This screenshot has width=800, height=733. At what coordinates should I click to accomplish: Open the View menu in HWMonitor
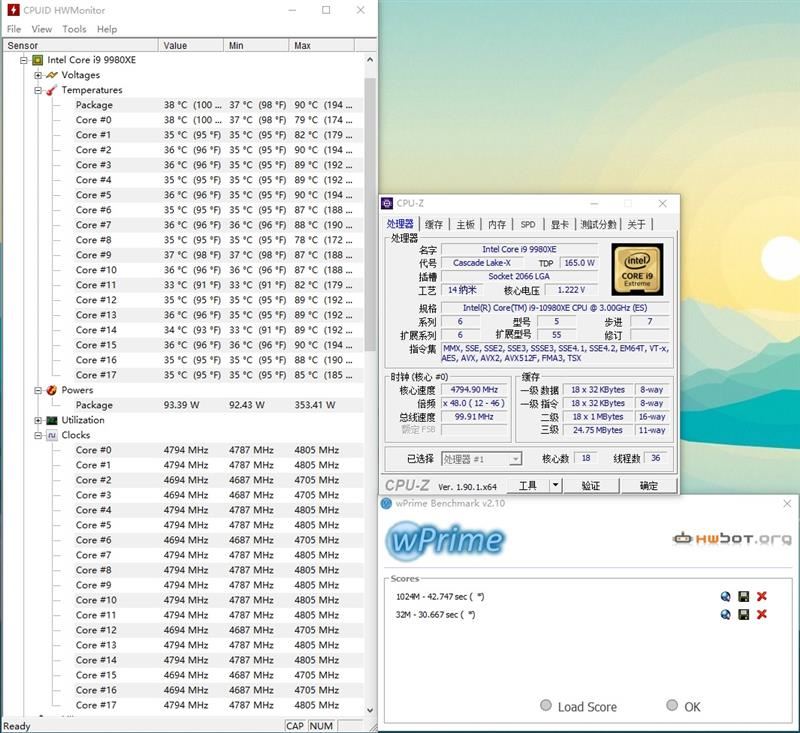(x=41, y=29)
